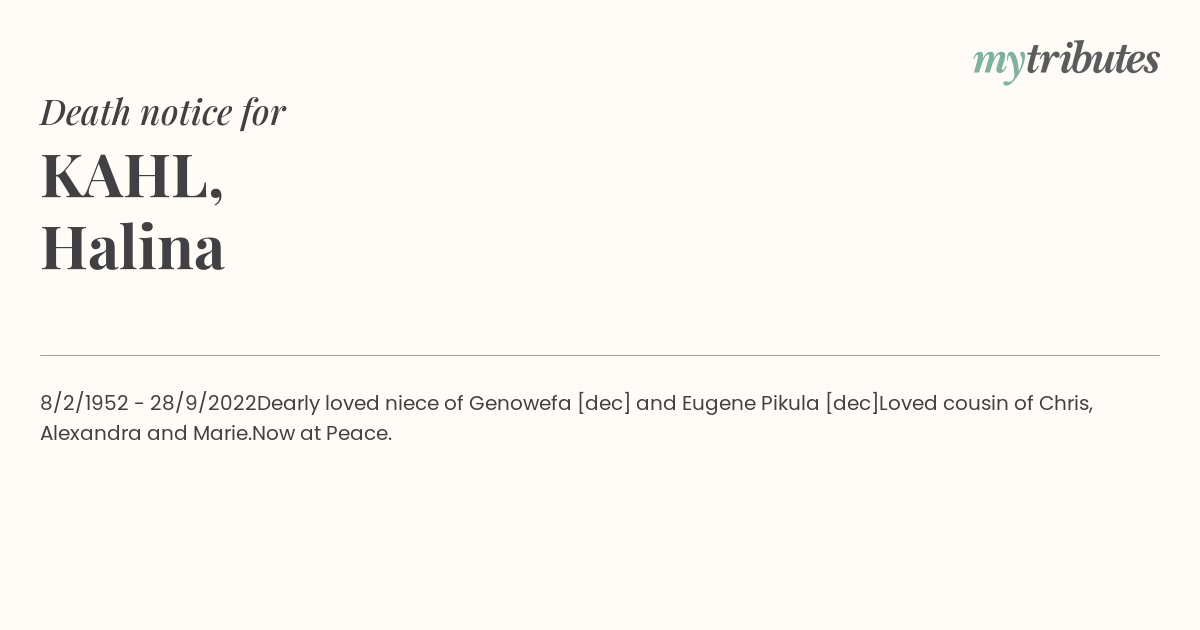Click the name Genowefa

(520, 403)
